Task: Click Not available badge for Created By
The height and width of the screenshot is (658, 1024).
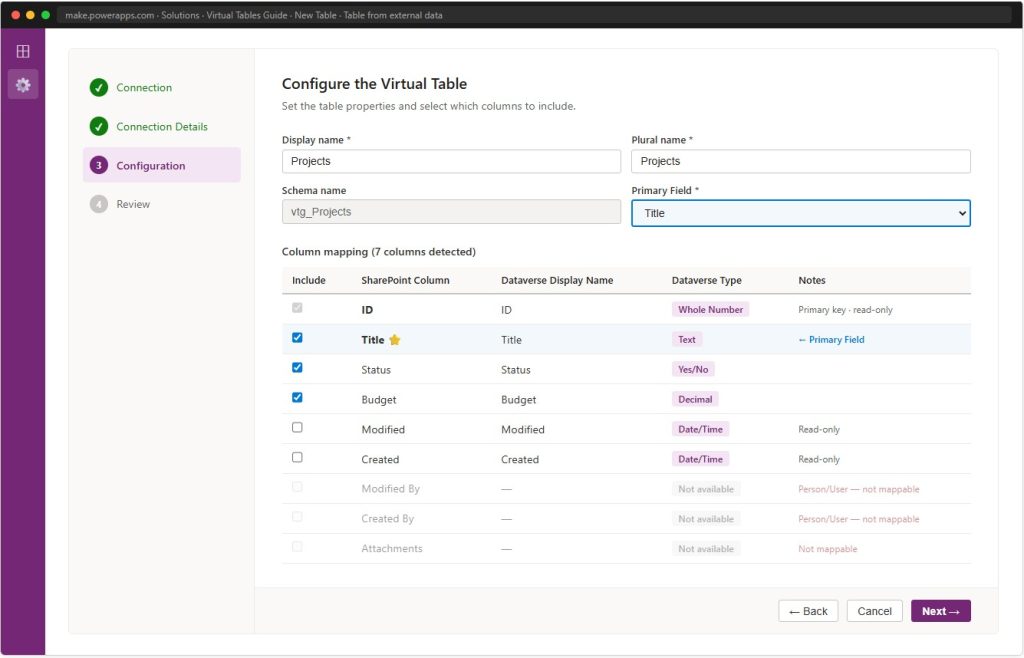Action: (x=705, y=519)
